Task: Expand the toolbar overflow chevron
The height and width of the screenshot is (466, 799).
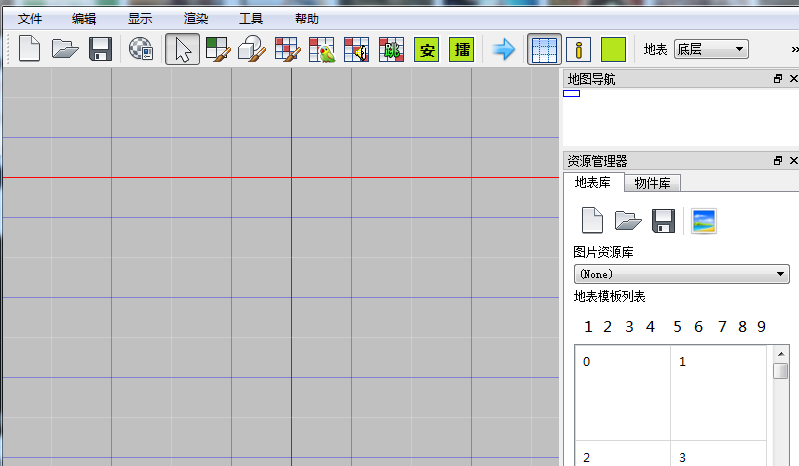Action: 794,49
